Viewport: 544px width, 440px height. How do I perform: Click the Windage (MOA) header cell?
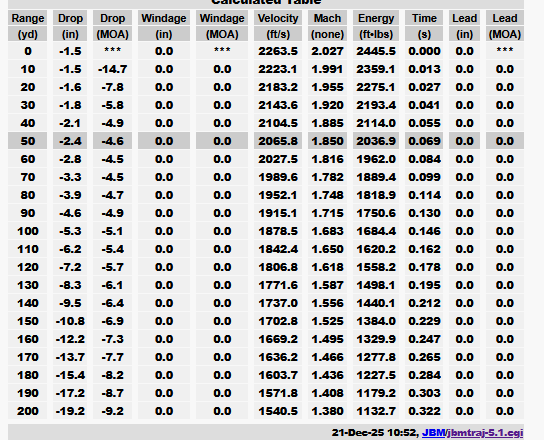pos(222,26)
